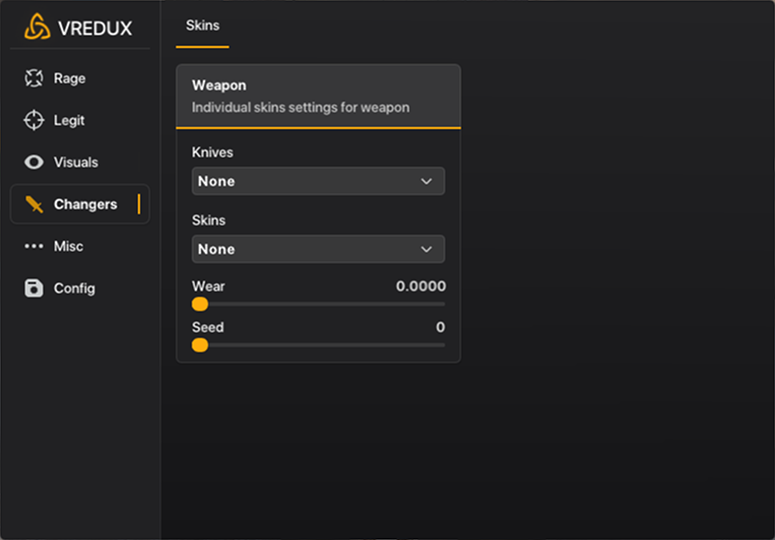Image resolution: width=775 pixels, height=540 pixels.
Task: Click the Misc three-dots icon
Action: pos(34,246)
